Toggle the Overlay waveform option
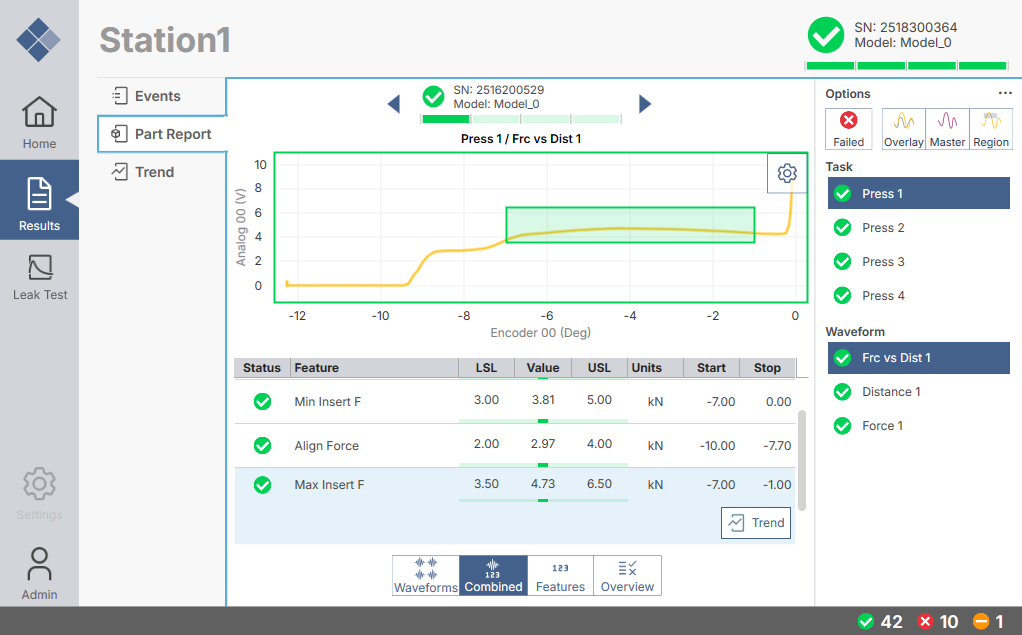1022x635 pixels. click(x=903, y=129)
